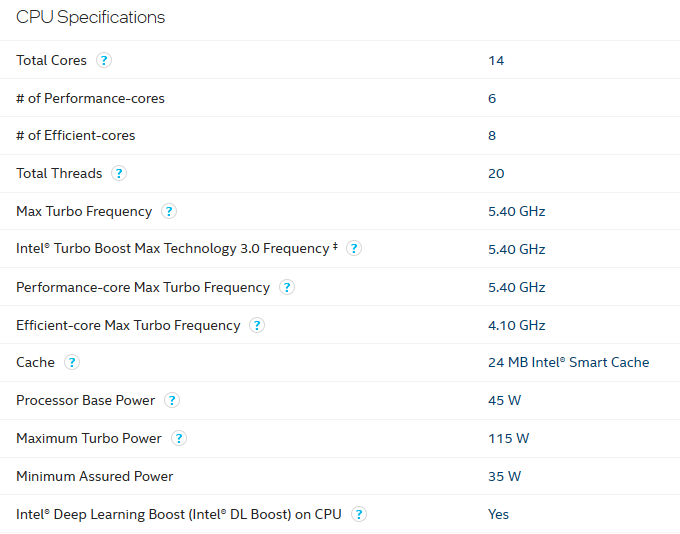
Task: Open help for Intel DL Boost on CPU
Action: click(359, 514)
